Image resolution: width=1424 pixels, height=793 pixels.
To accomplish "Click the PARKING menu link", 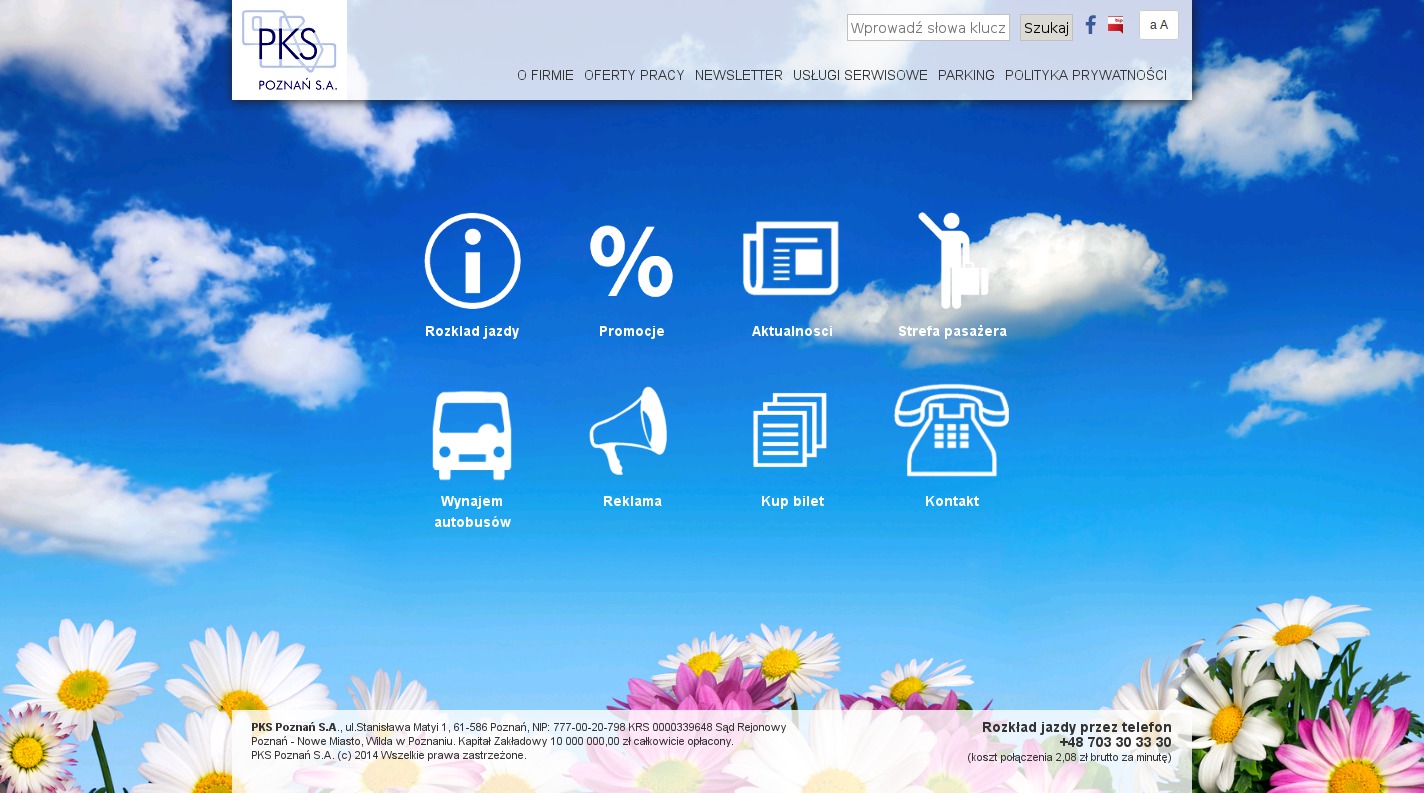I will (x=966, y=75).
